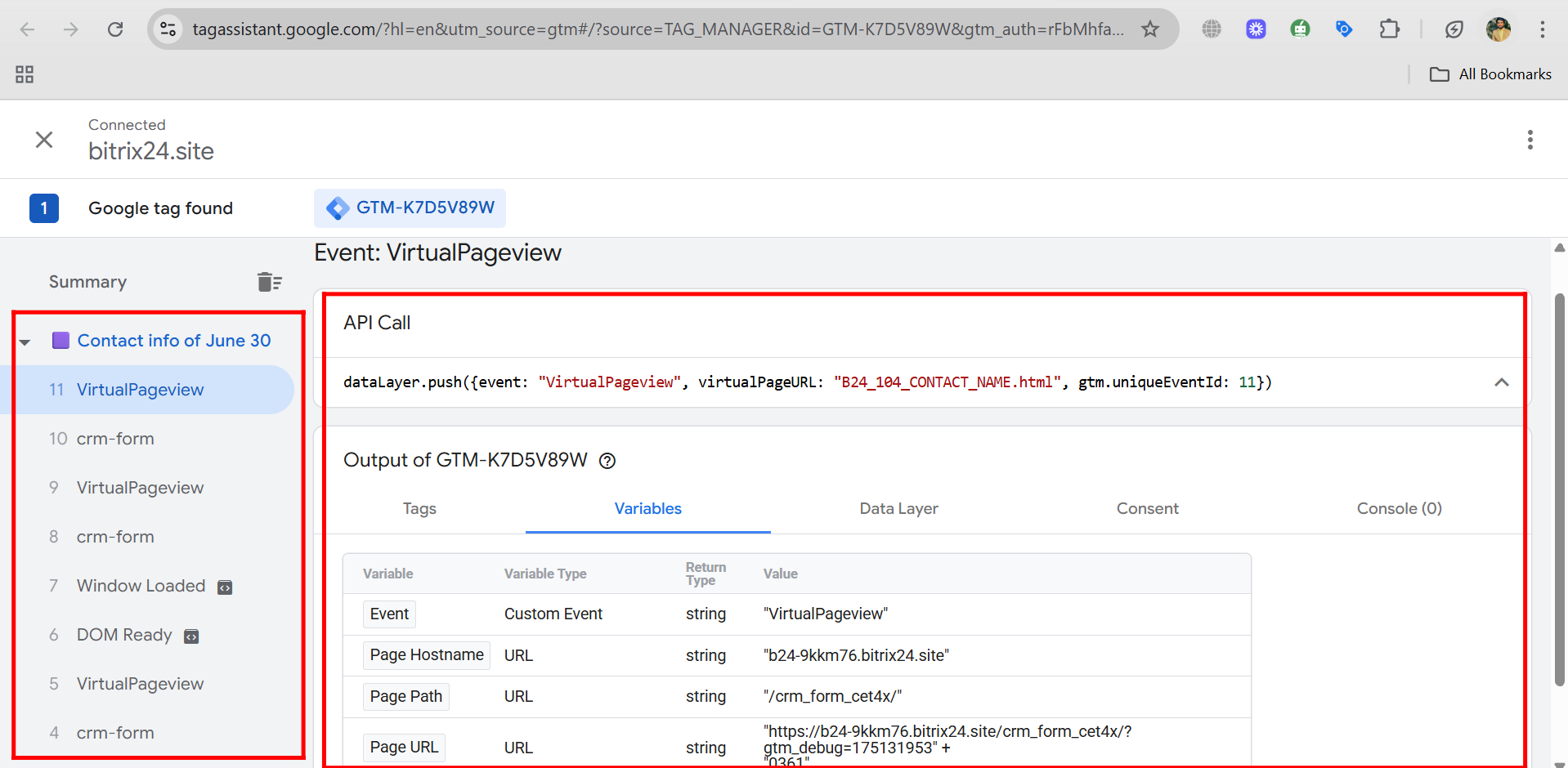This screenshot has height=768, width=1568.
Task: Switch to the Consent tab
Action: 1148,509
